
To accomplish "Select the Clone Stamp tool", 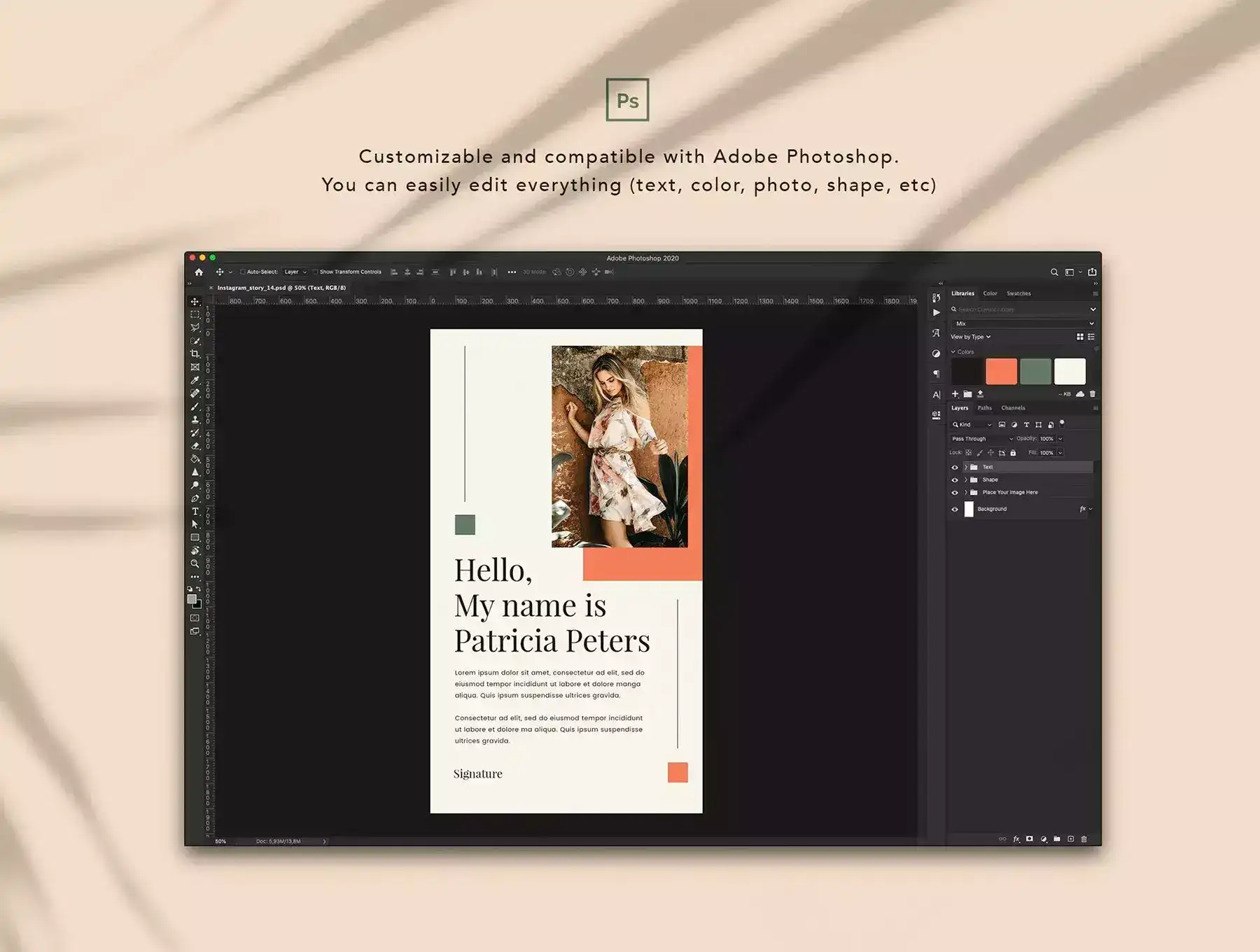I will coord(195,420).
